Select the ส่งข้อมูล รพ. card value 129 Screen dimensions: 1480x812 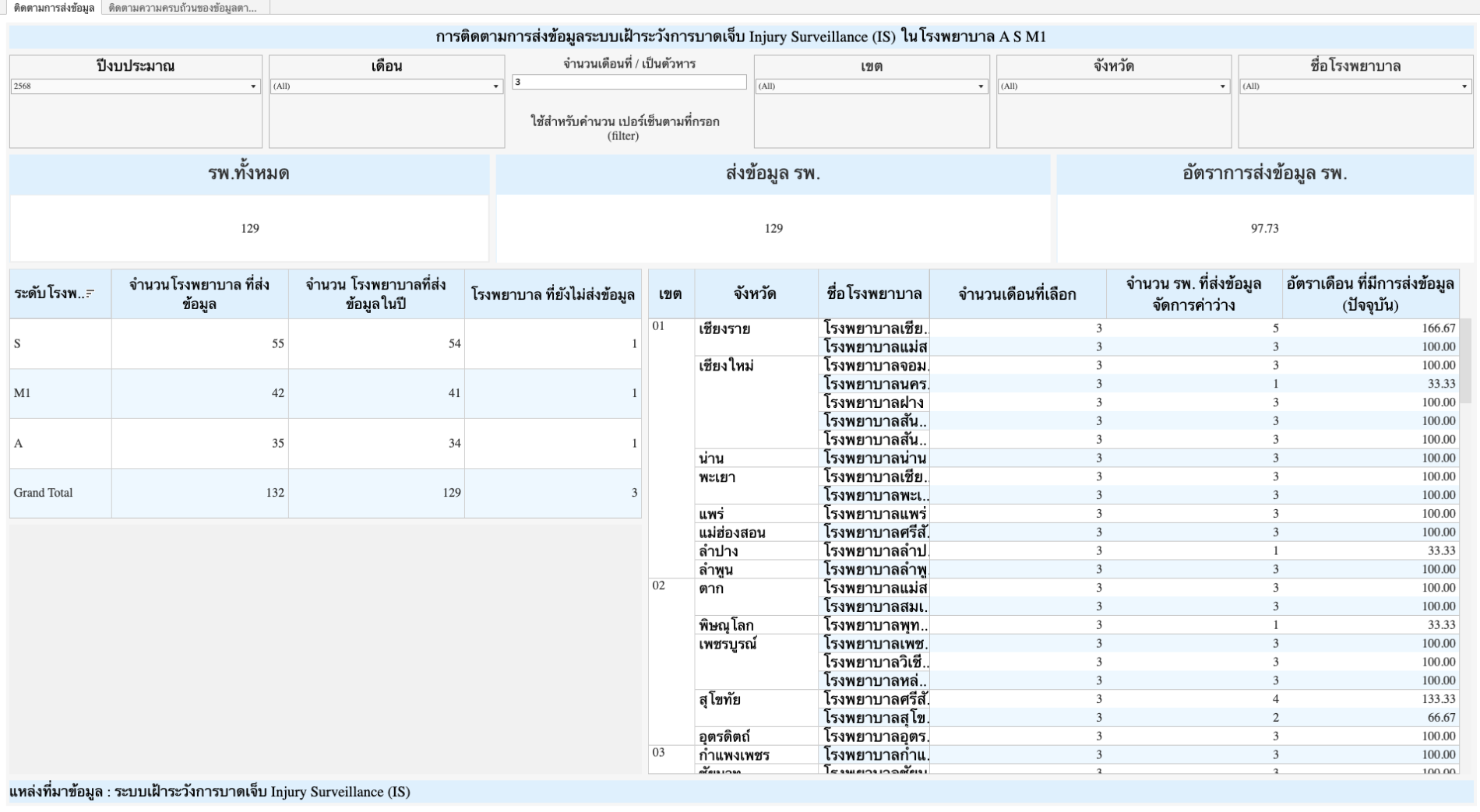773,228
